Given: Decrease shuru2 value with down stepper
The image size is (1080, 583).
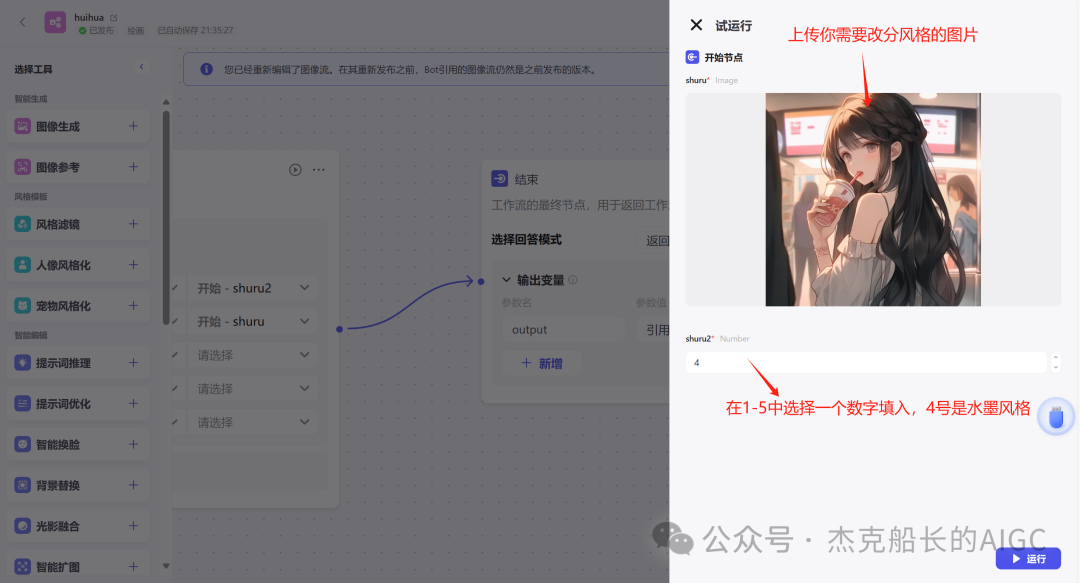Looking at the screenshot, I should pyautogui.click(x=1055, y=367).
